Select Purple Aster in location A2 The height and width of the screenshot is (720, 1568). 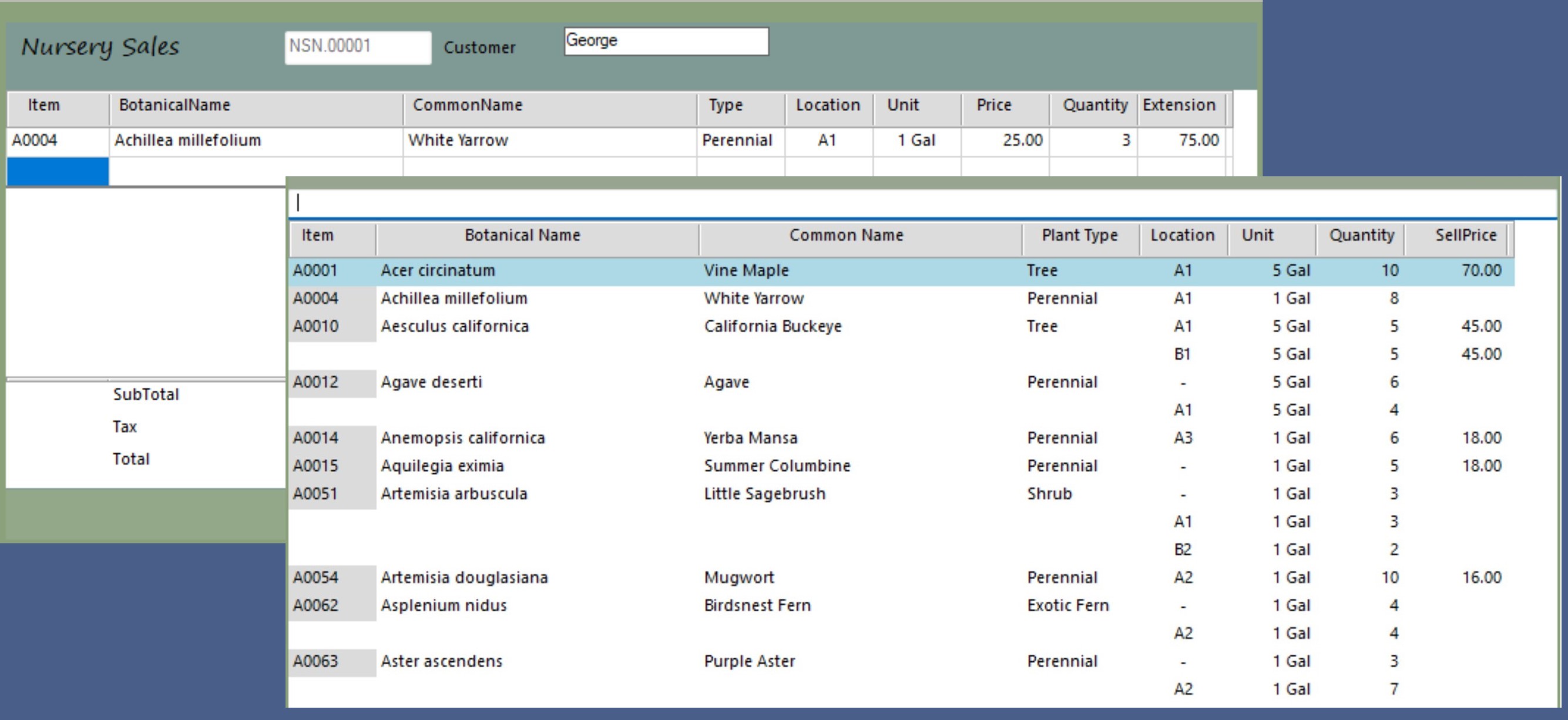(1182, 689)
